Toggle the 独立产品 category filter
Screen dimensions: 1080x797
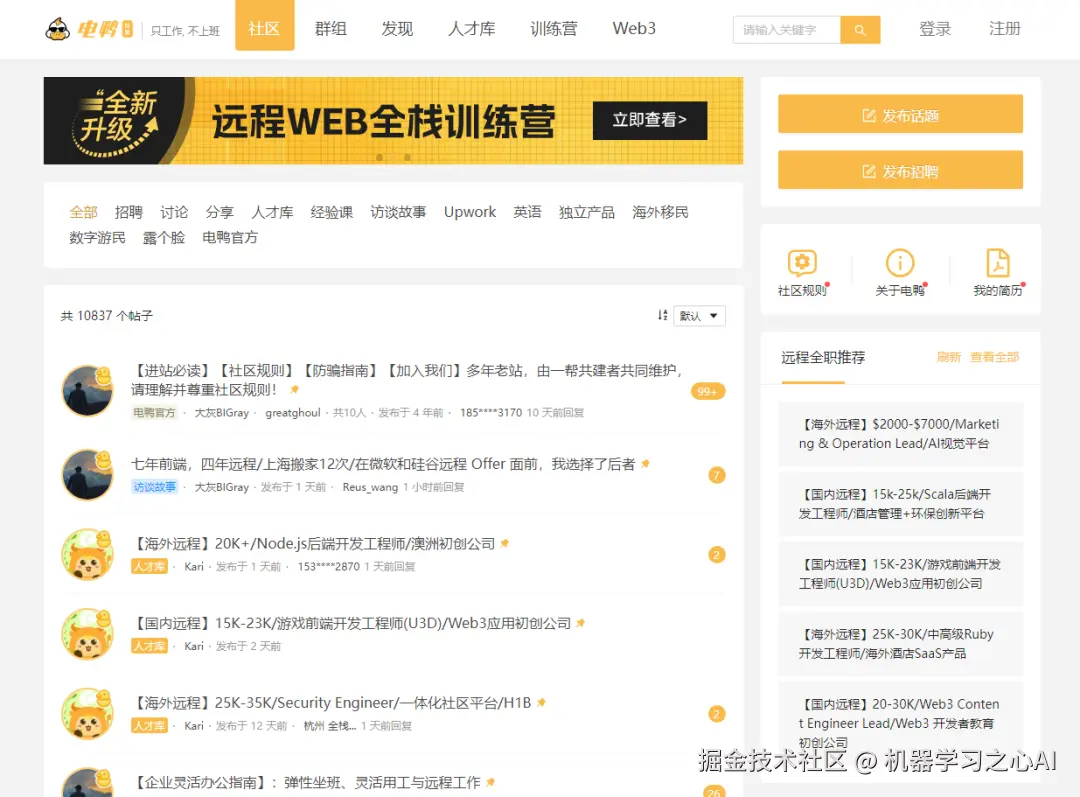(587, 212)
